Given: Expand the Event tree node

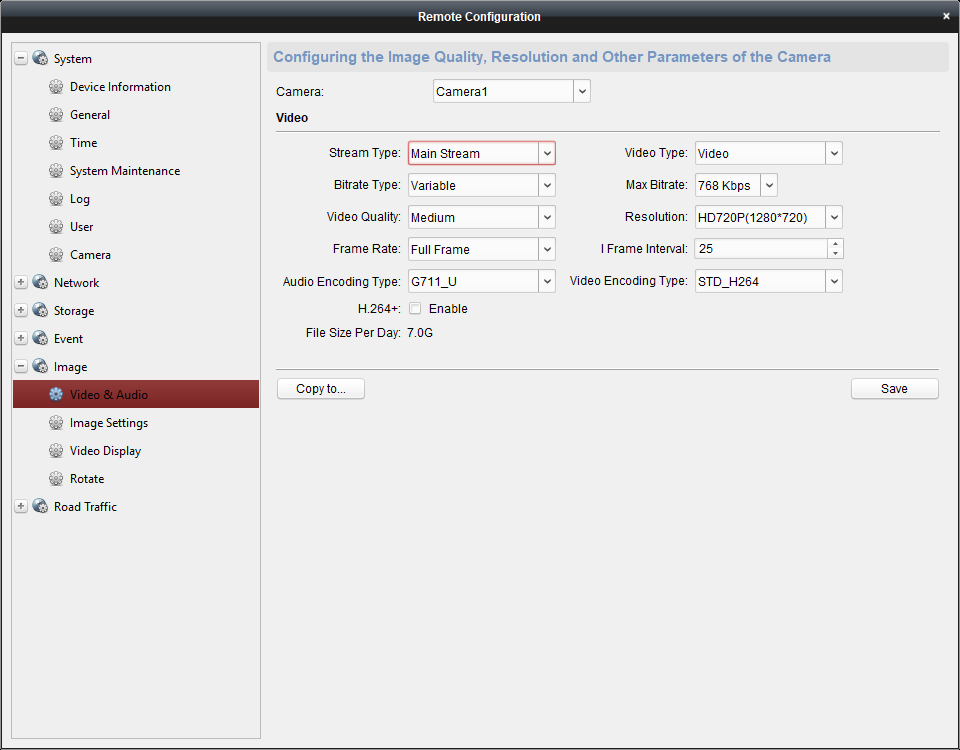Looking at the screenshot, I should coord(21,339).
